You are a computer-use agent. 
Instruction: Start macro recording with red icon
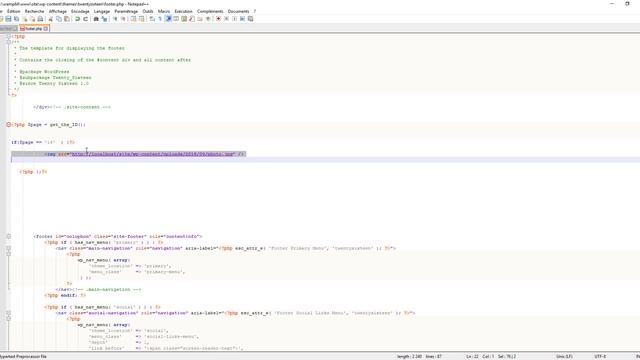click(218, 19)
